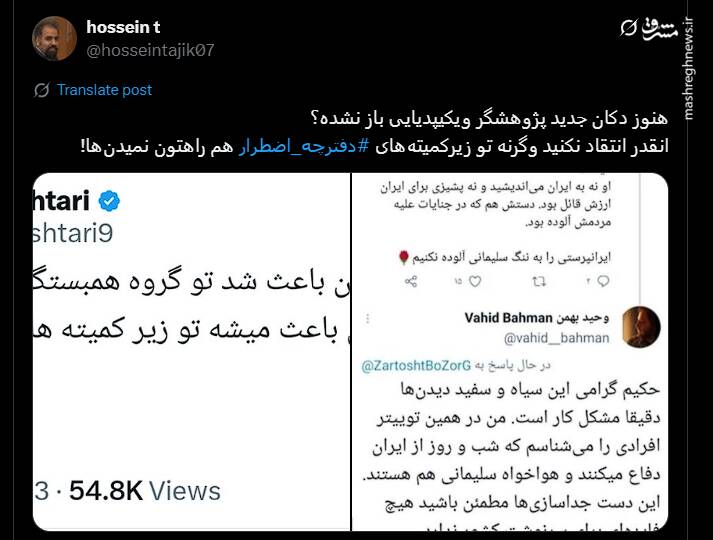The height and width of the screenshot is (540, 713).
Task: Click the hossein t display name
Action: 124,27
